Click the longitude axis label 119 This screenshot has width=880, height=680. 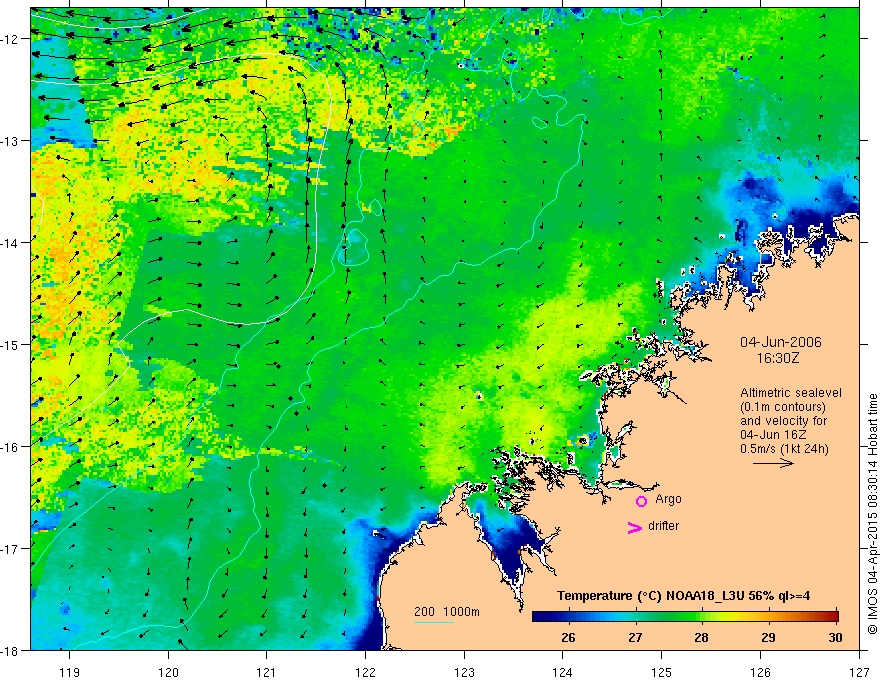click(70, 672)
